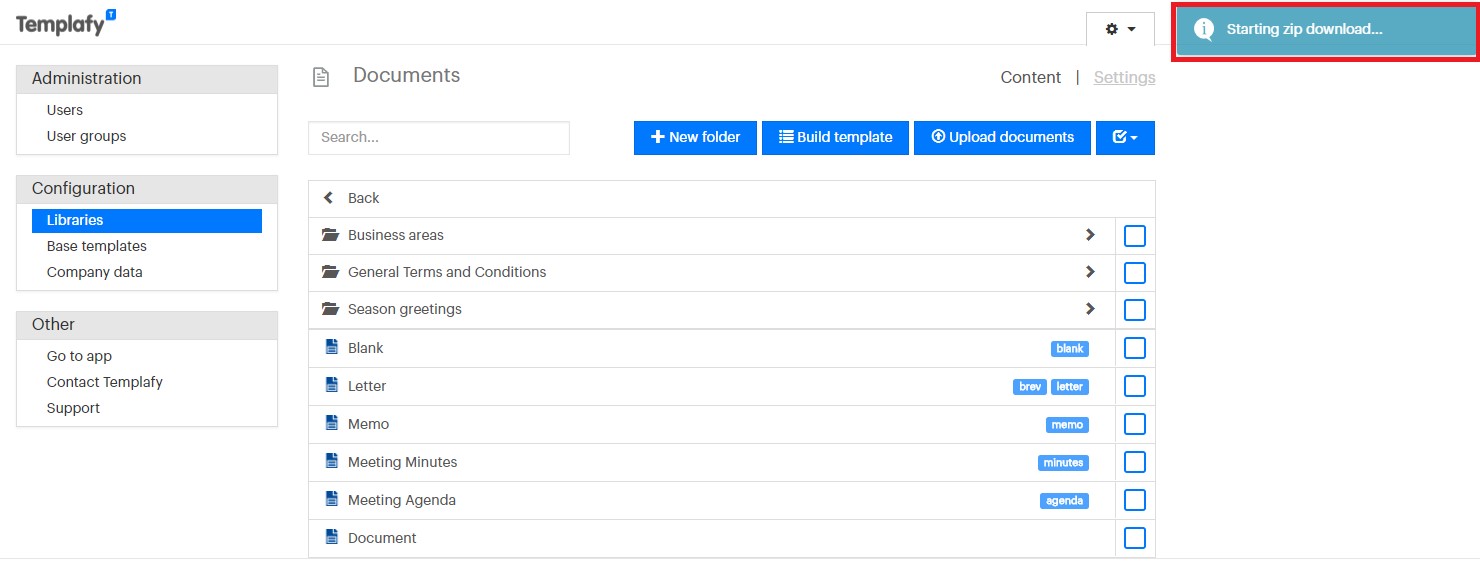Click the Blank document file icon
The image size is (1480, 581).
(x=331, y=347)
